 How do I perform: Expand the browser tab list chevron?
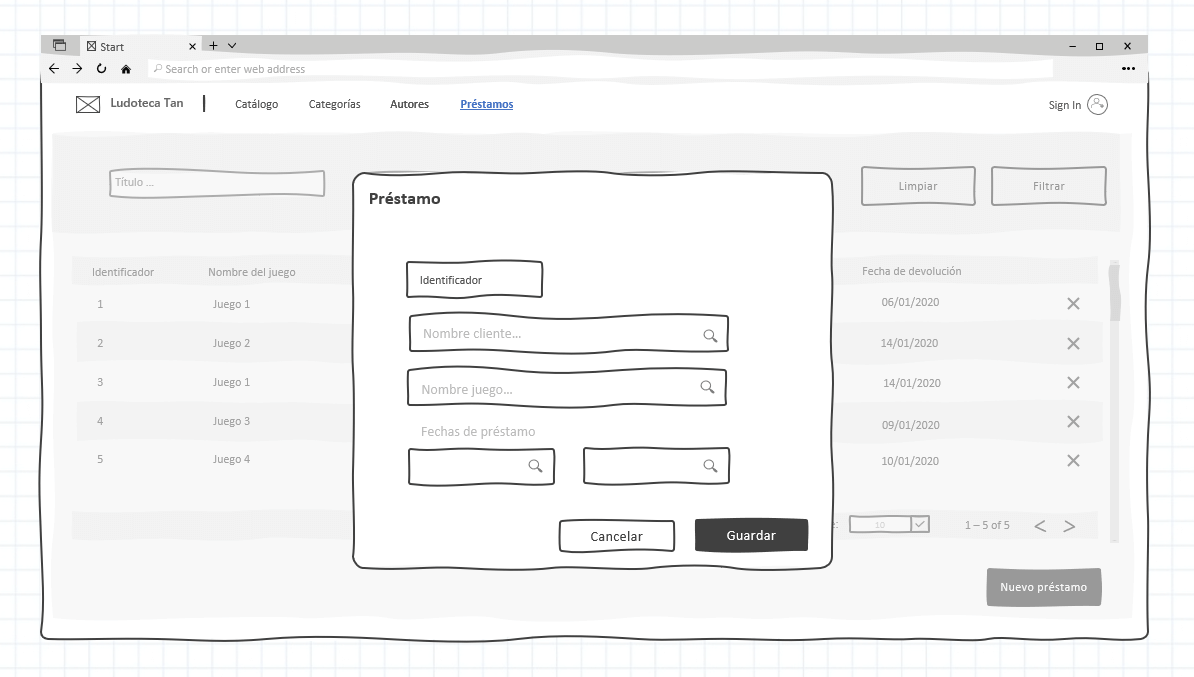point(232,46)
